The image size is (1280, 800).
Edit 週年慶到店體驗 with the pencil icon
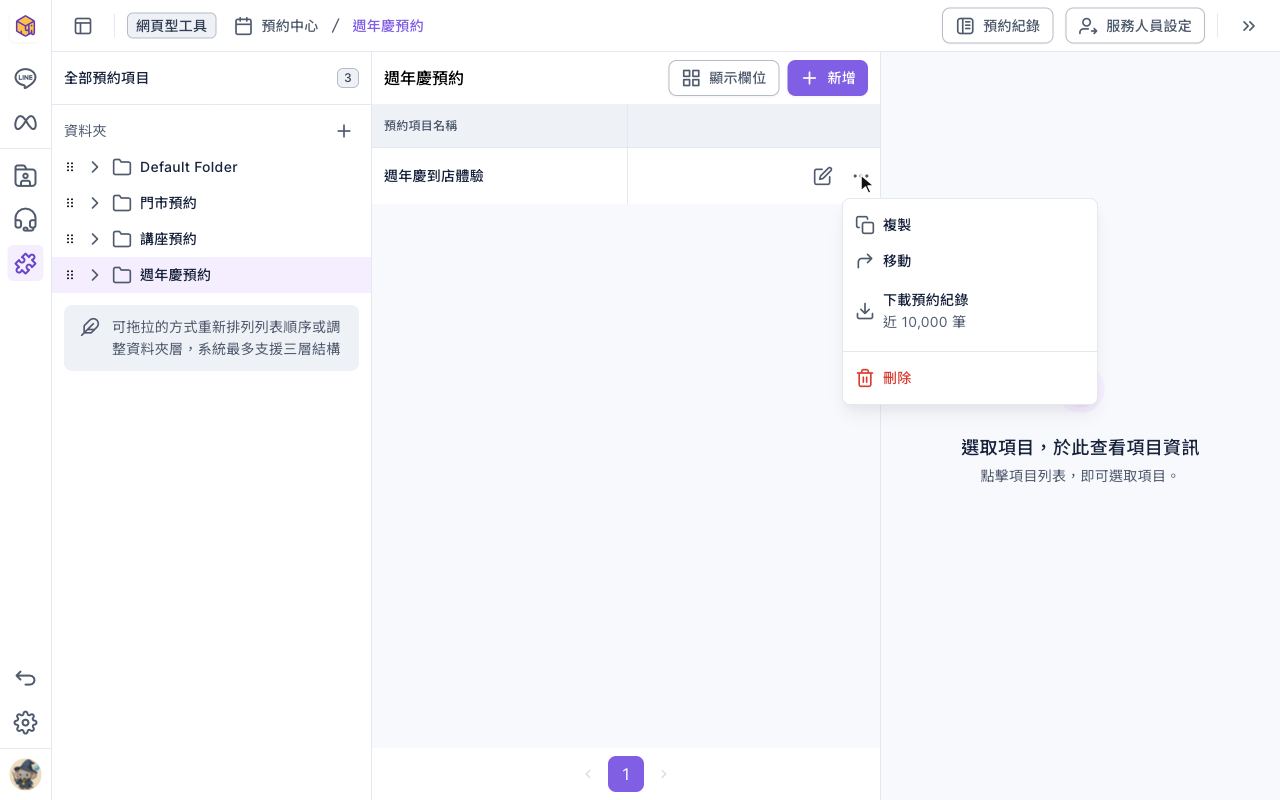click(823, 176)
